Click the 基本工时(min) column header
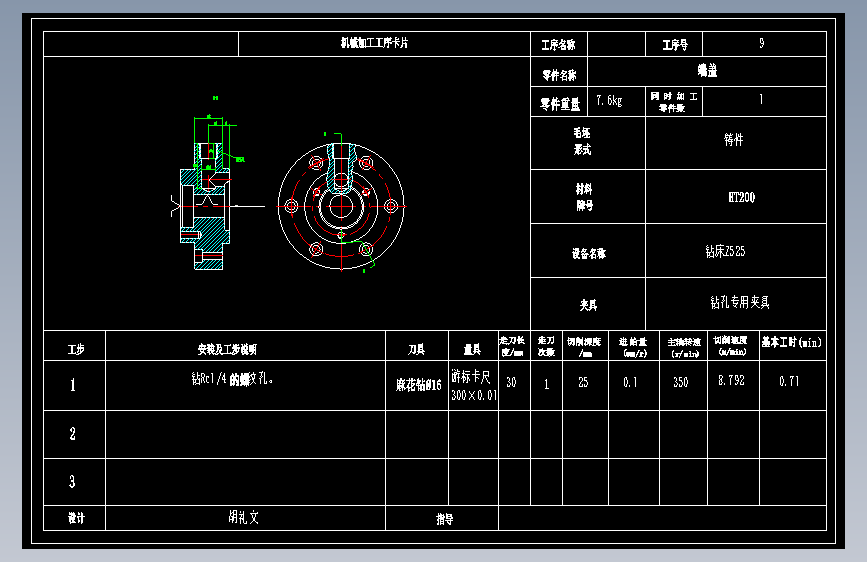This screenshot has width=867, height=562. coord(793,346)
